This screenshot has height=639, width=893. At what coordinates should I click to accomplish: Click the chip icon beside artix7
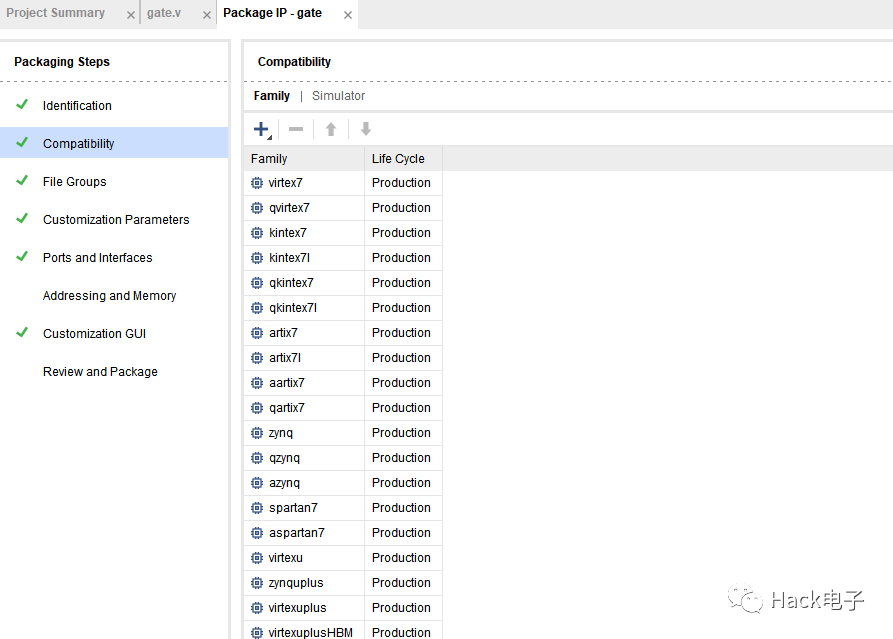click(x=257, y=333)
